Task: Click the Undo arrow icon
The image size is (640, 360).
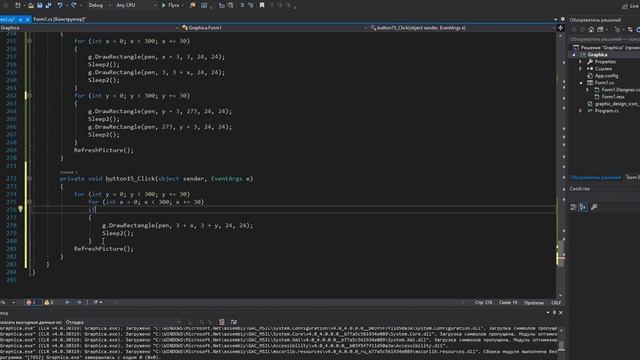Action: [x=60, y=5]
